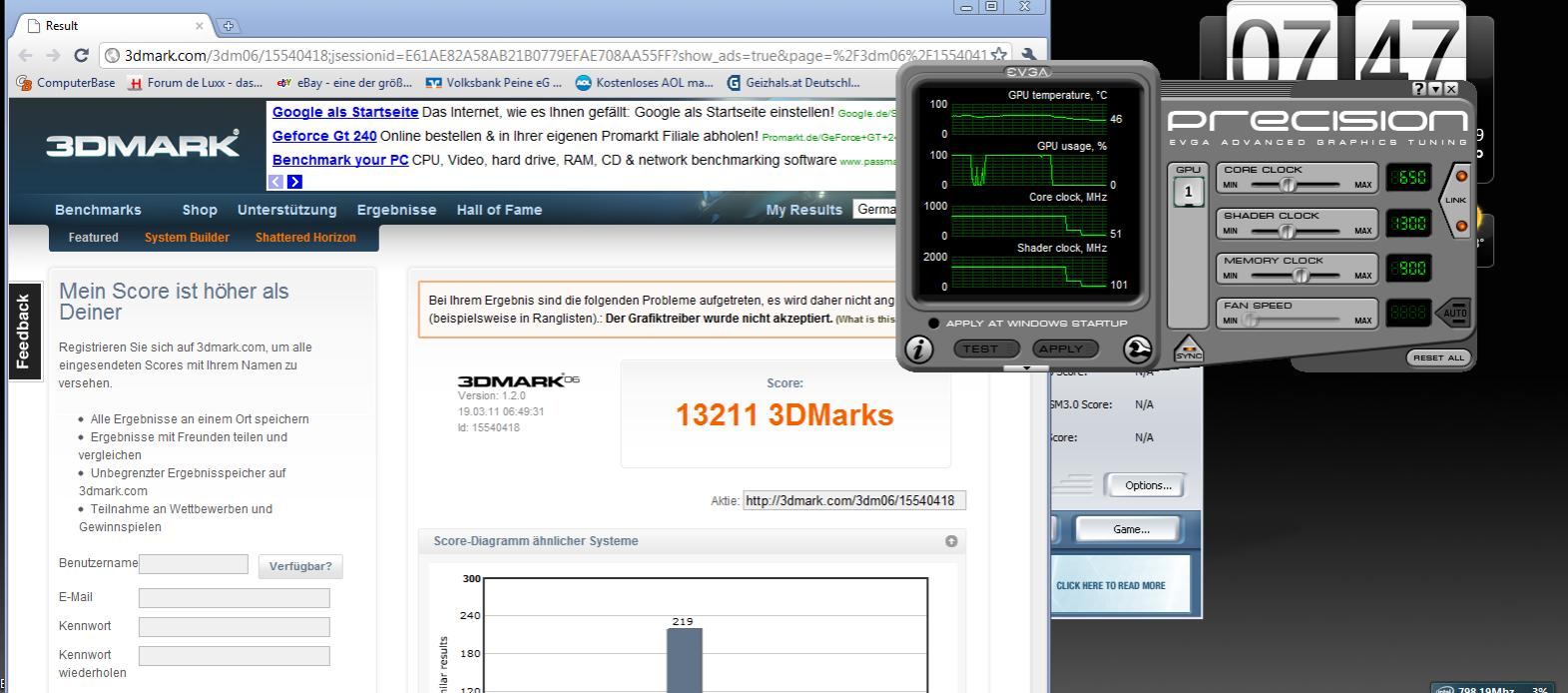Viewport: 1568px width, 693px height.
Task: Click APPLY in EVGA Precision
Action: pos(1066,348)
